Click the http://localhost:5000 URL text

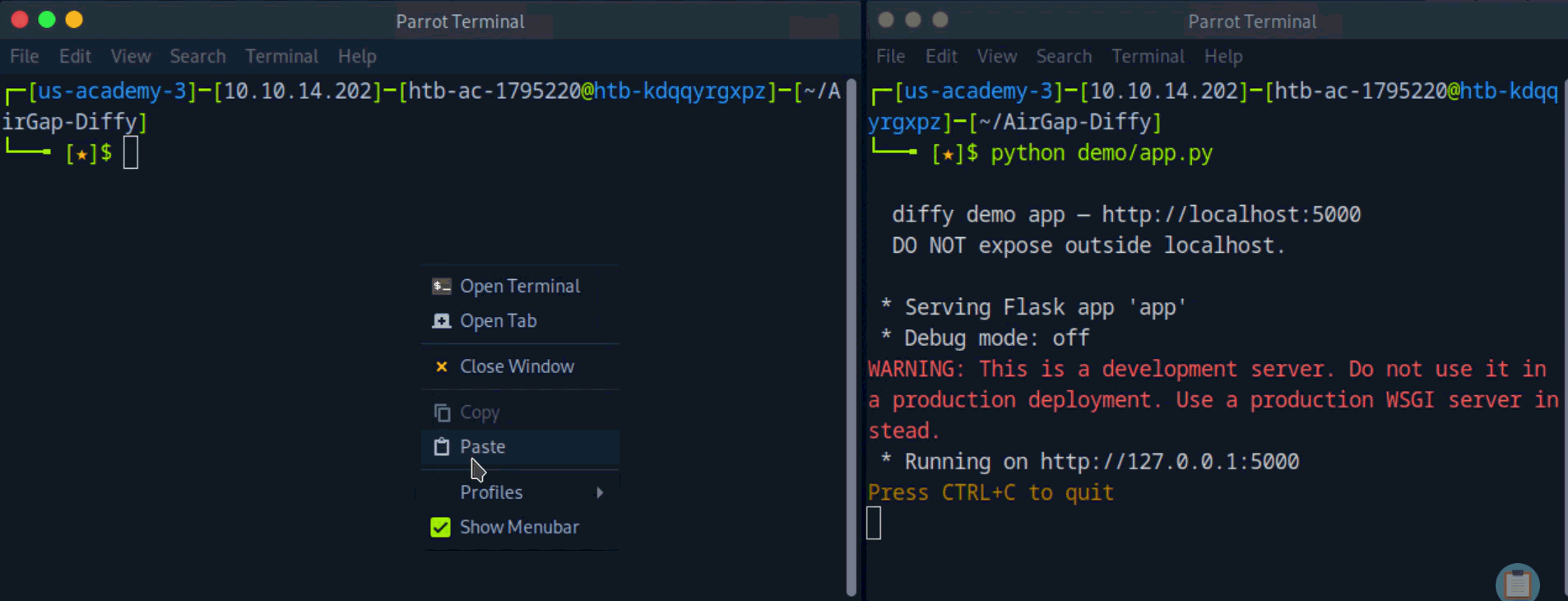1231,215
